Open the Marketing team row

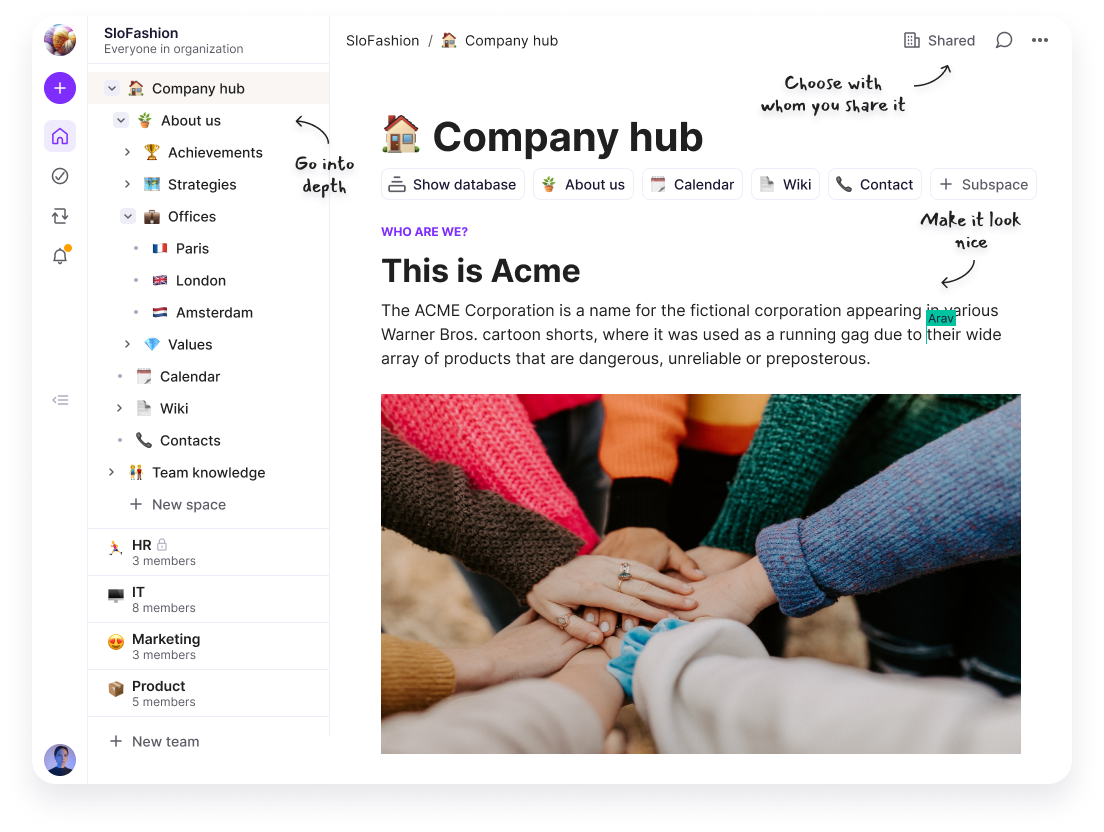coord(208,646)
